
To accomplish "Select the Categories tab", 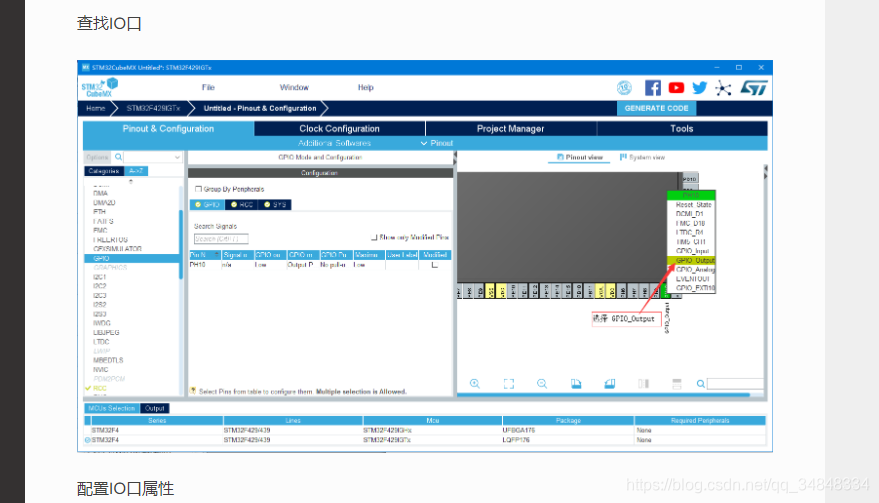I will [104, 171].
